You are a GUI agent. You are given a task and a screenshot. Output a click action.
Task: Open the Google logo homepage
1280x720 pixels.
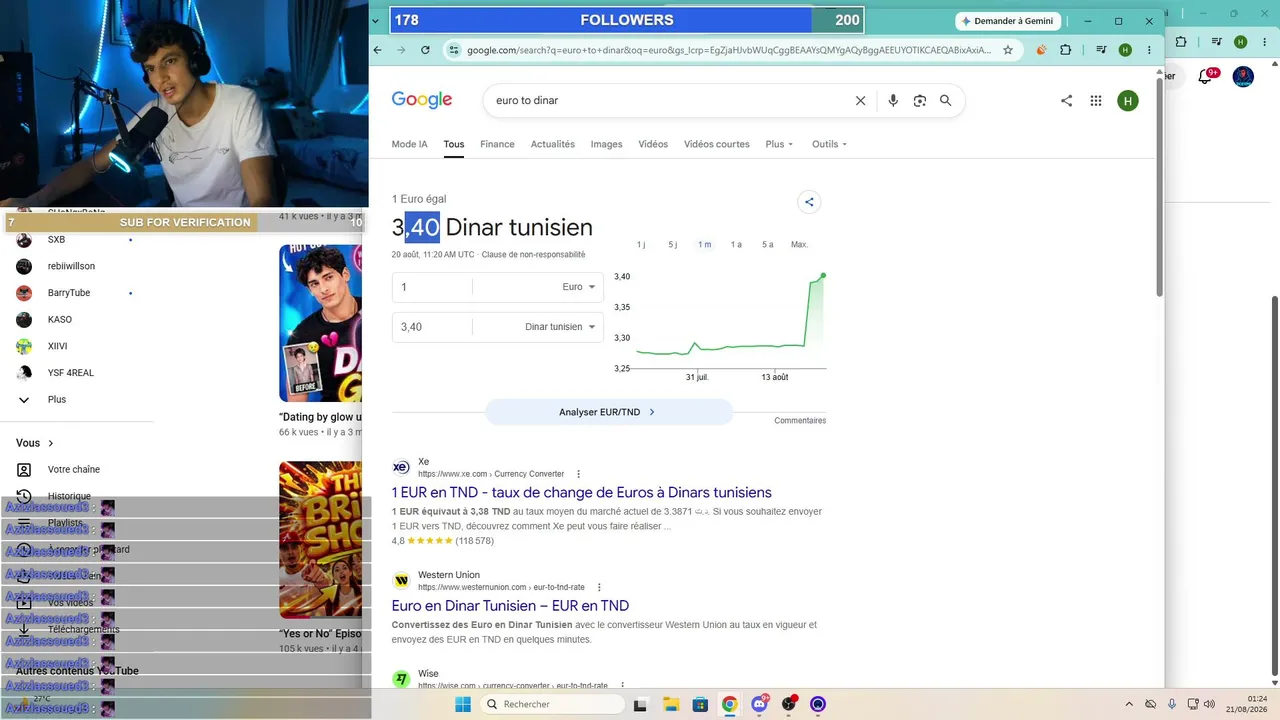click(x=422, y=100)
